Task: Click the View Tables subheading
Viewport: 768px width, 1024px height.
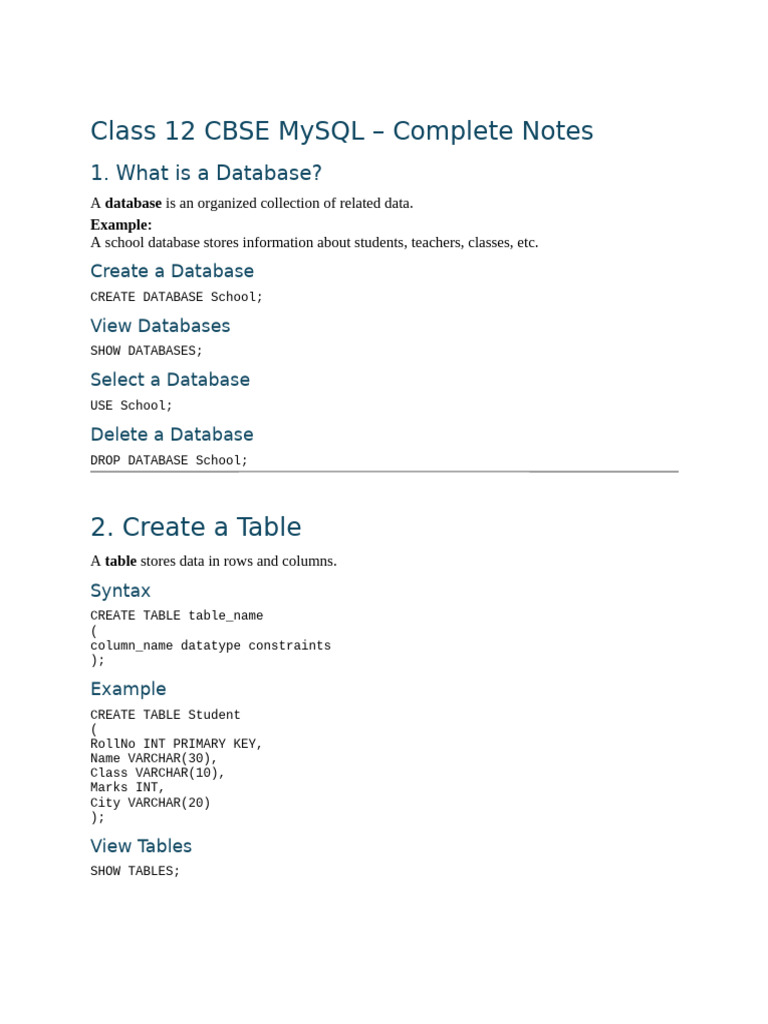Action: click(141, 846)
